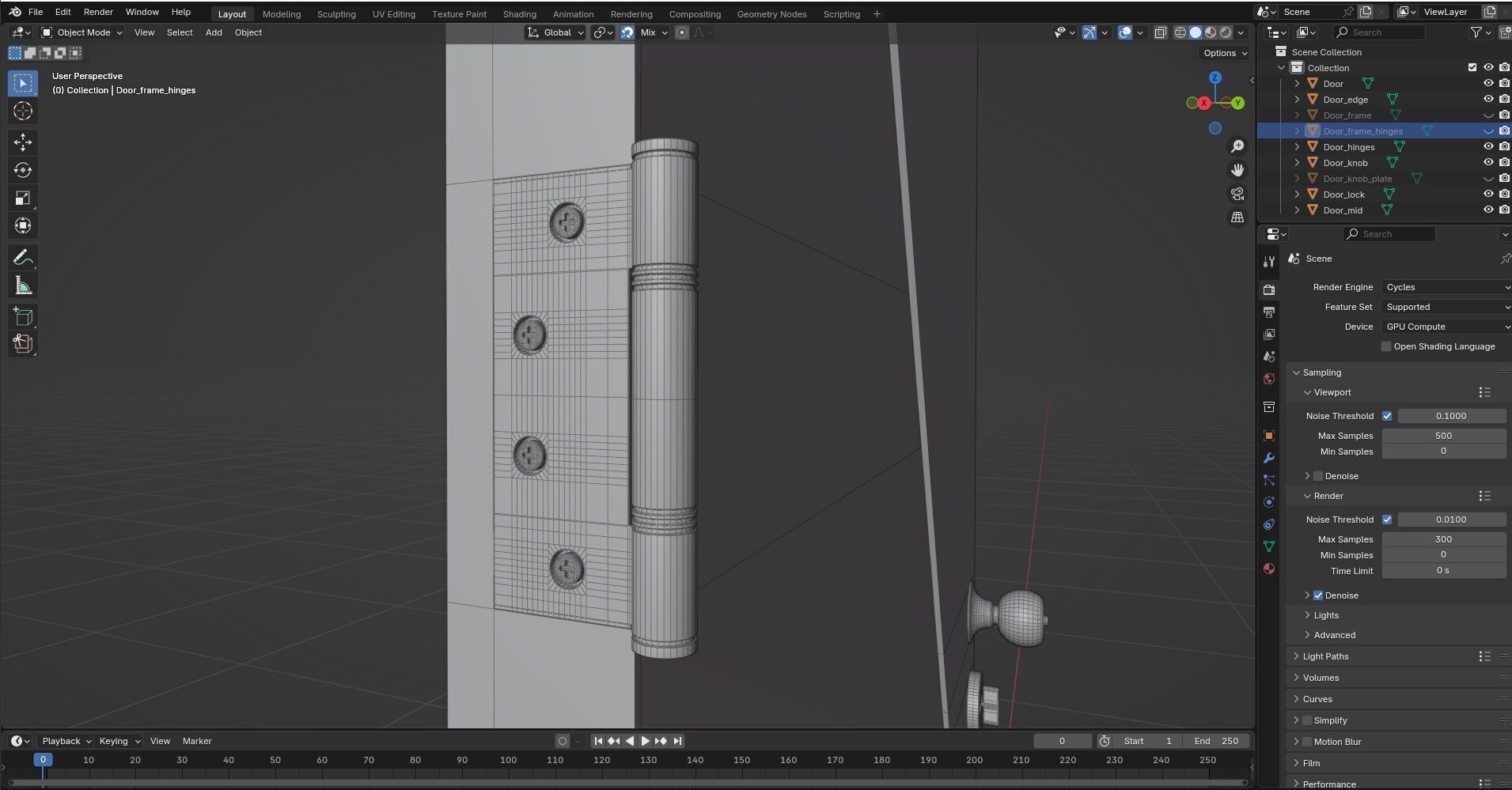
Task: Switch to rendered viewport shading
Action: click(1226, 32)
